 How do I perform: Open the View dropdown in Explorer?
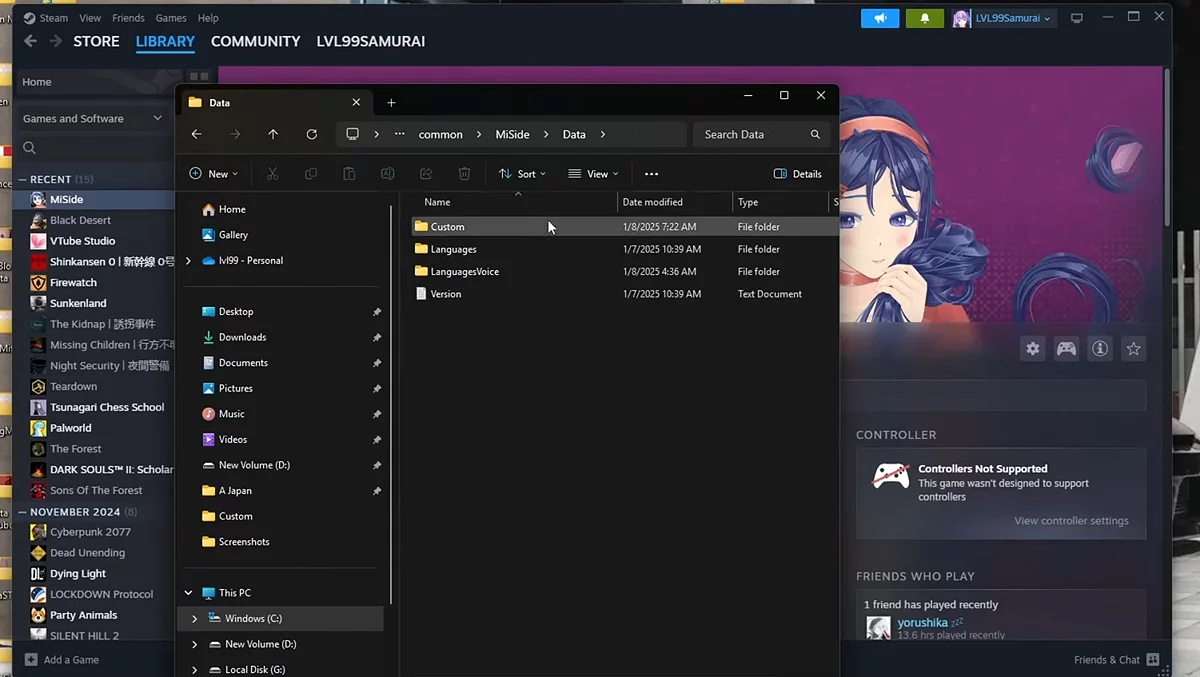click(x=593, y=174)
